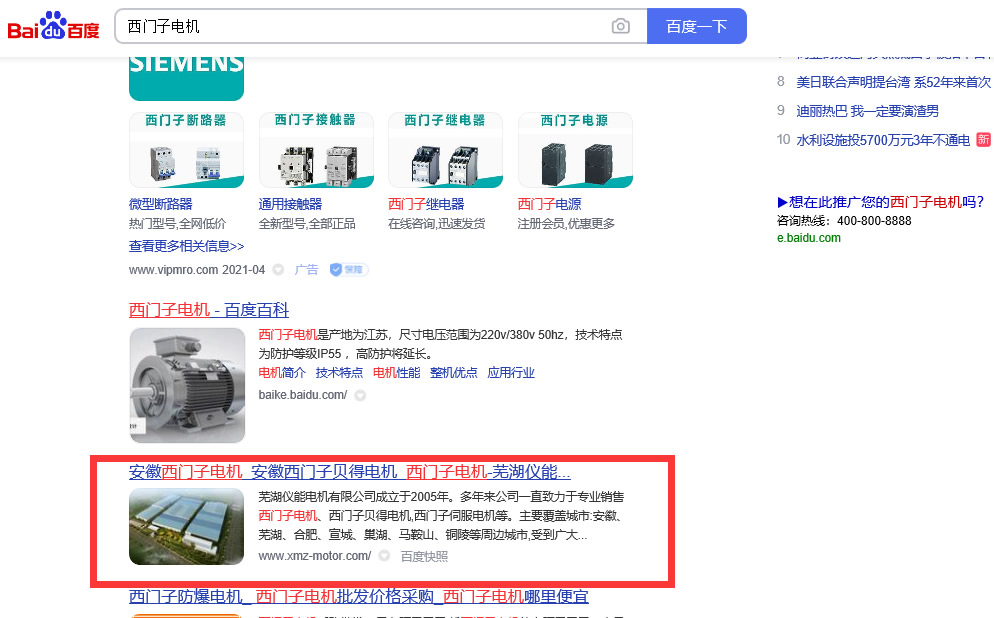Open the 技术特点 Baike sub-link

click(x=339, y=373)
